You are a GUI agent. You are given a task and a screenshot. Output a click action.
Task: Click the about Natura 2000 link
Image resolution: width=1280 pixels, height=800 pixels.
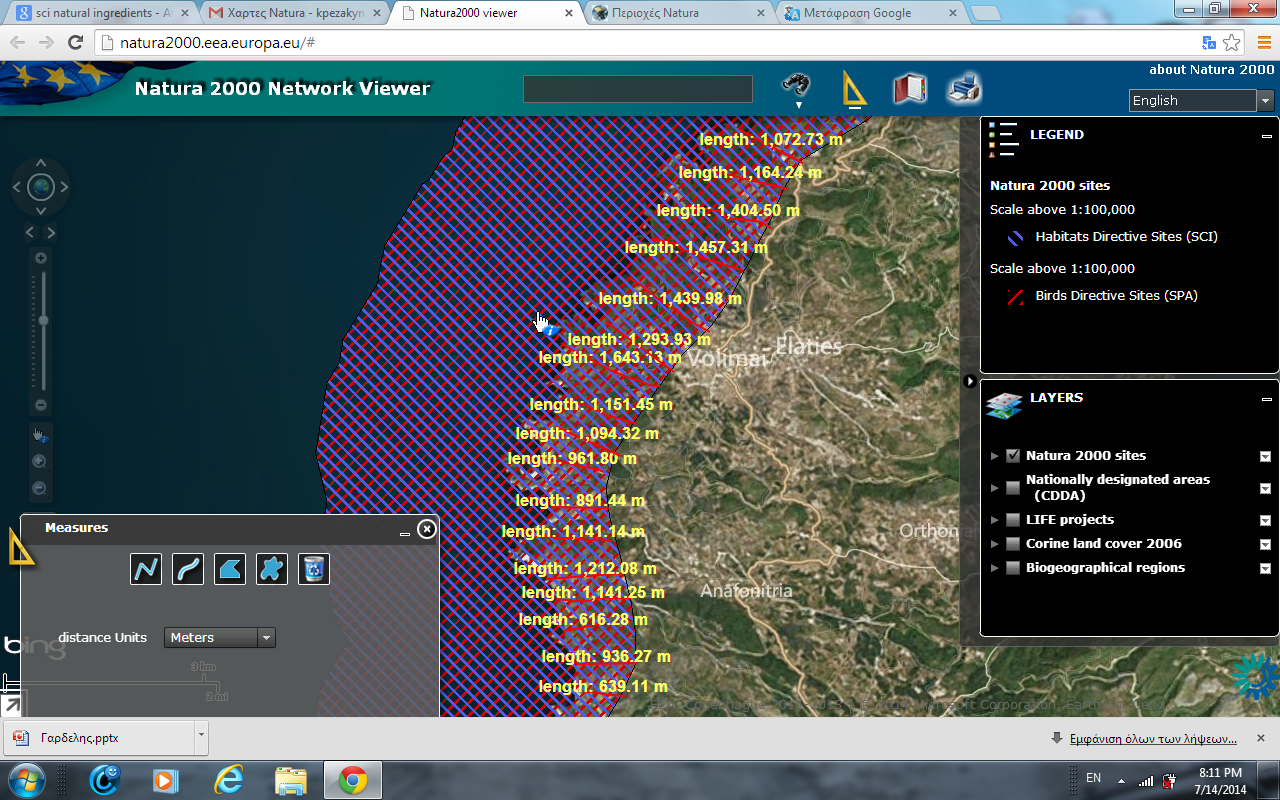pyautogui.click(x=1211, y=69)
